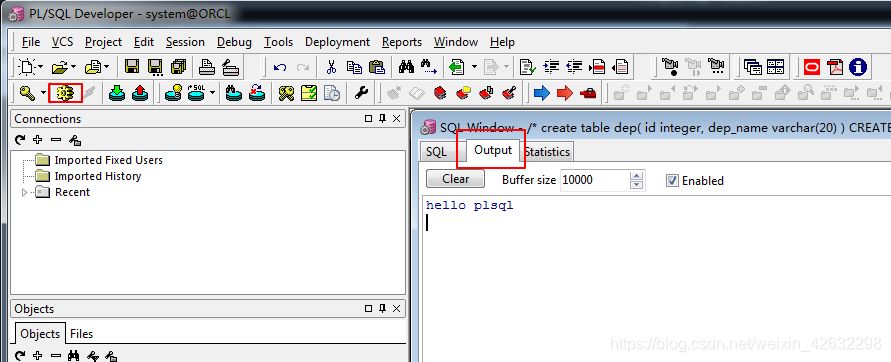891x362 pixels.
Task: Click the hello plsql output text
Action: 470,206
